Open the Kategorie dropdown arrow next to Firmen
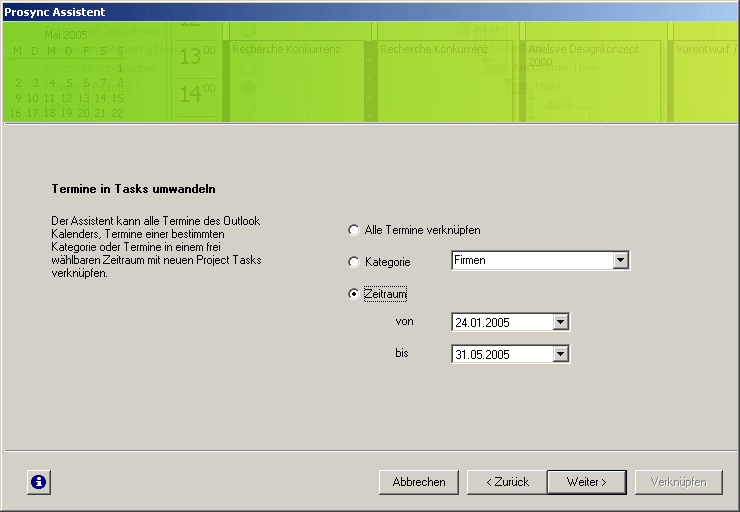Viewport: 740px width, 512px height. pyautogui.click(x=620, y=261)
